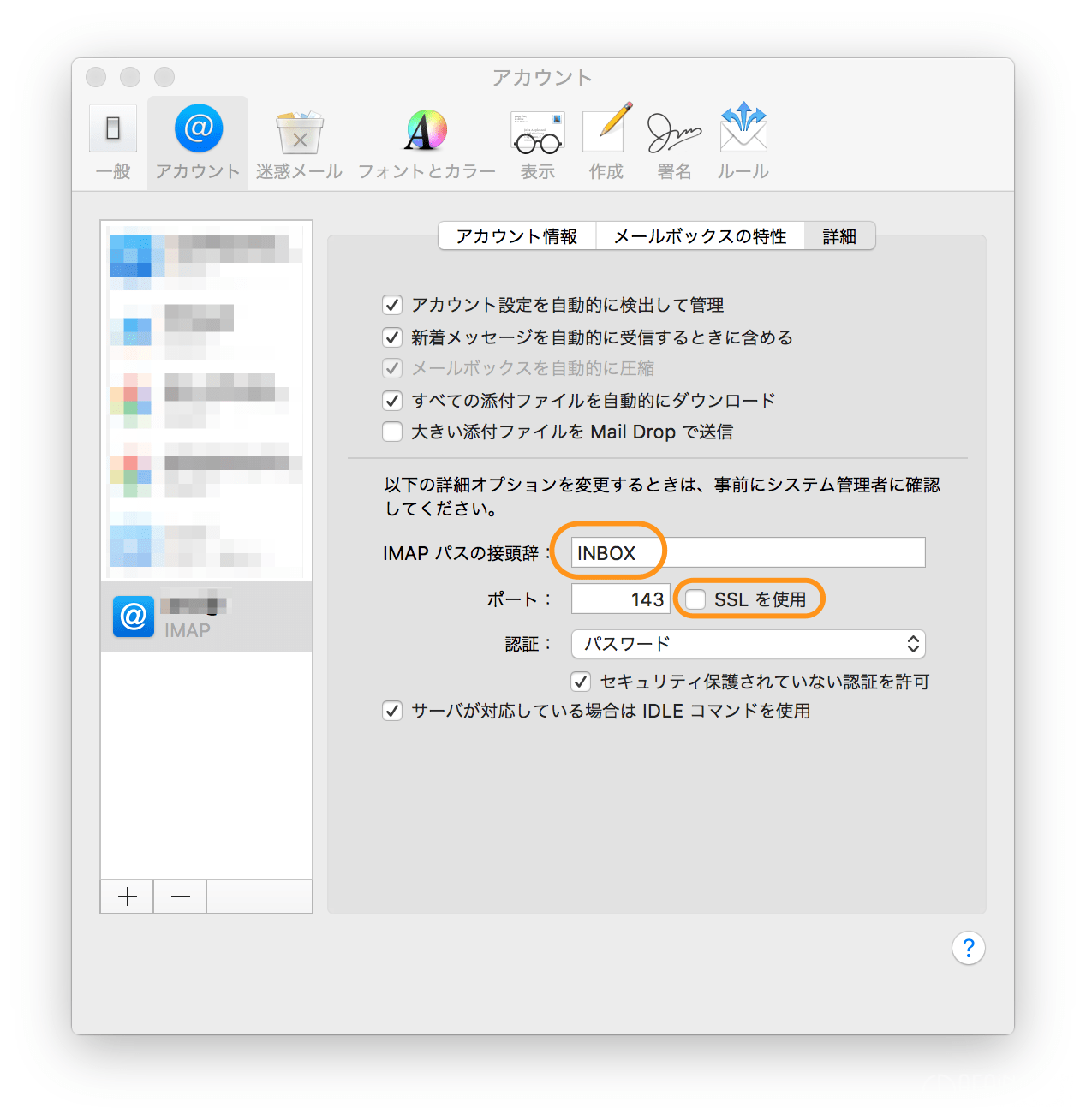Close the アカウント window
This screenshot has width=1086, height=1120.
[96, 77]
